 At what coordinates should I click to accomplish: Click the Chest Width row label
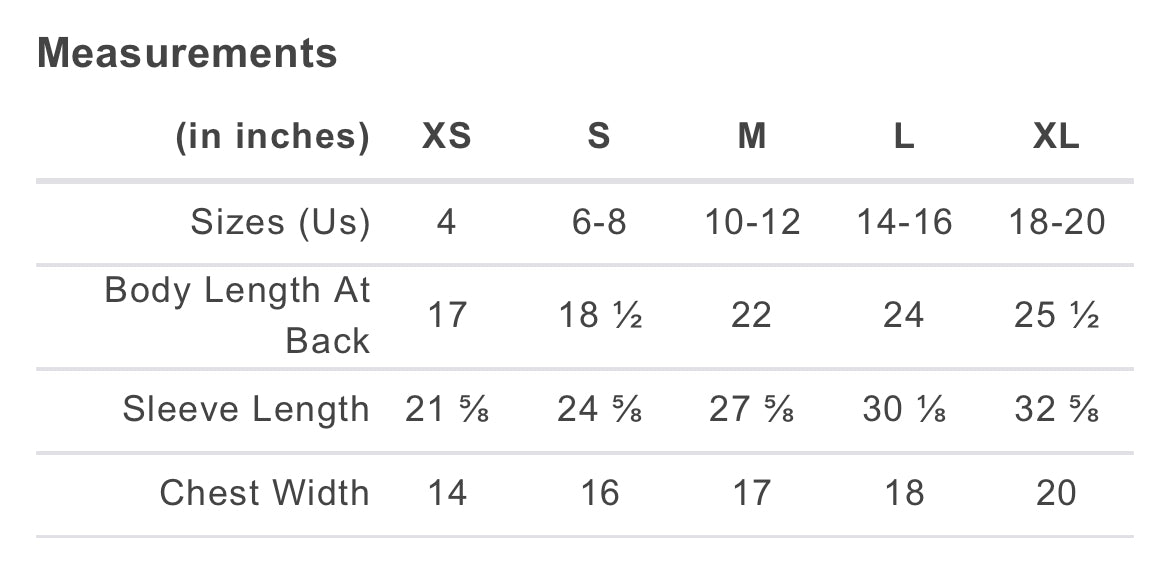click(265, 493)
